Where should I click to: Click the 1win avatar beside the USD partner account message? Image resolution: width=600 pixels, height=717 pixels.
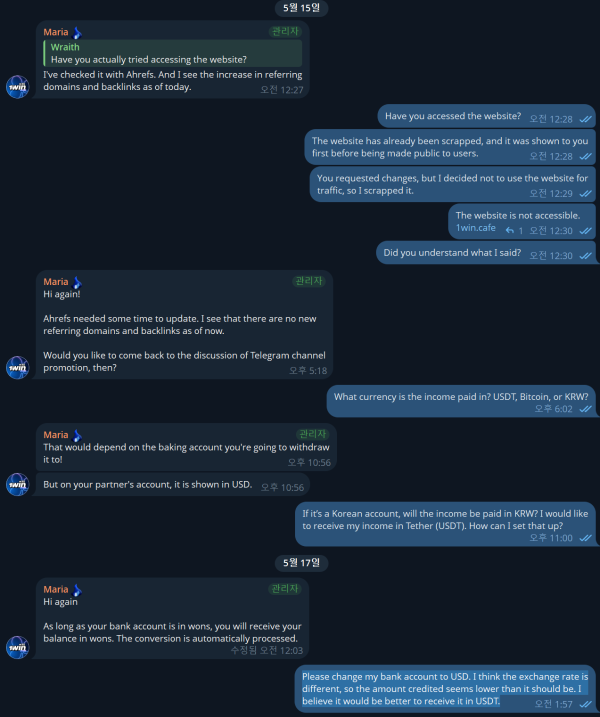coord(17,484)
